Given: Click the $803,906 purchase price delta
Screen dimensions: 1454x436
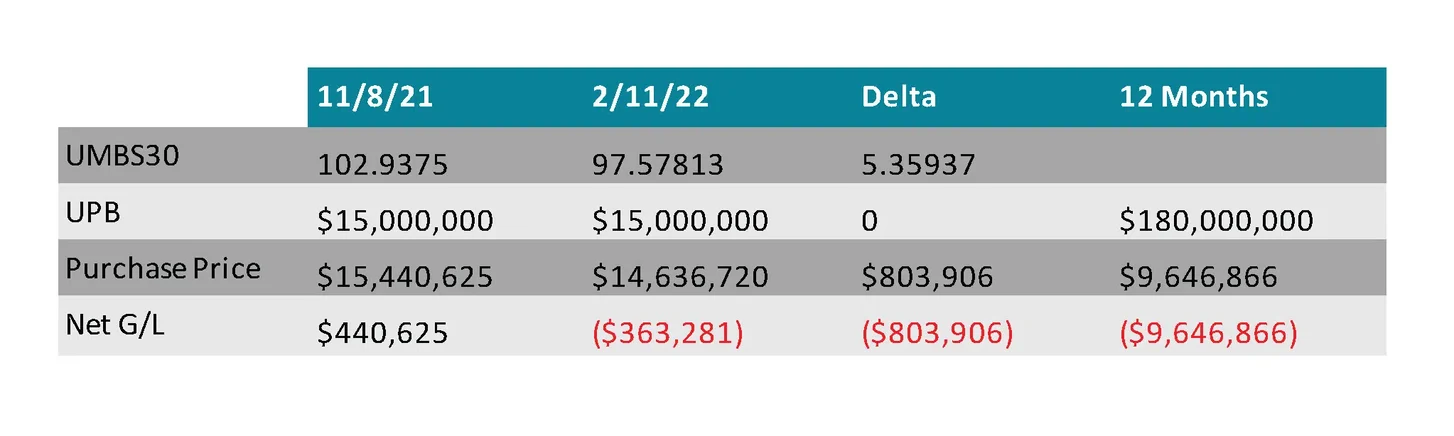Looking at the screenshot, I should [927, 277].
